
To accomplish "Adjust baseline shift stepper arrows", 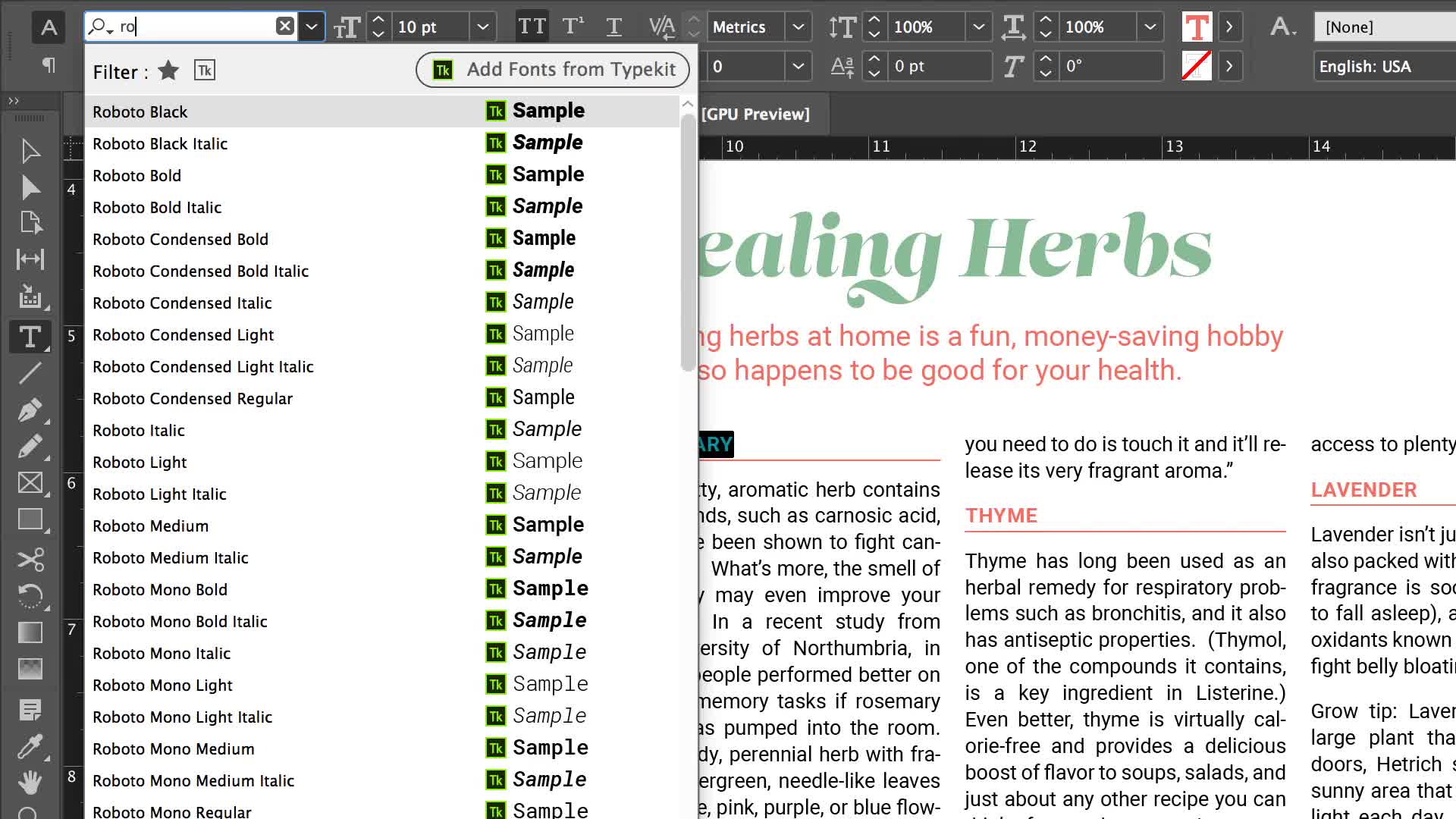I will (x=874, y=66).
